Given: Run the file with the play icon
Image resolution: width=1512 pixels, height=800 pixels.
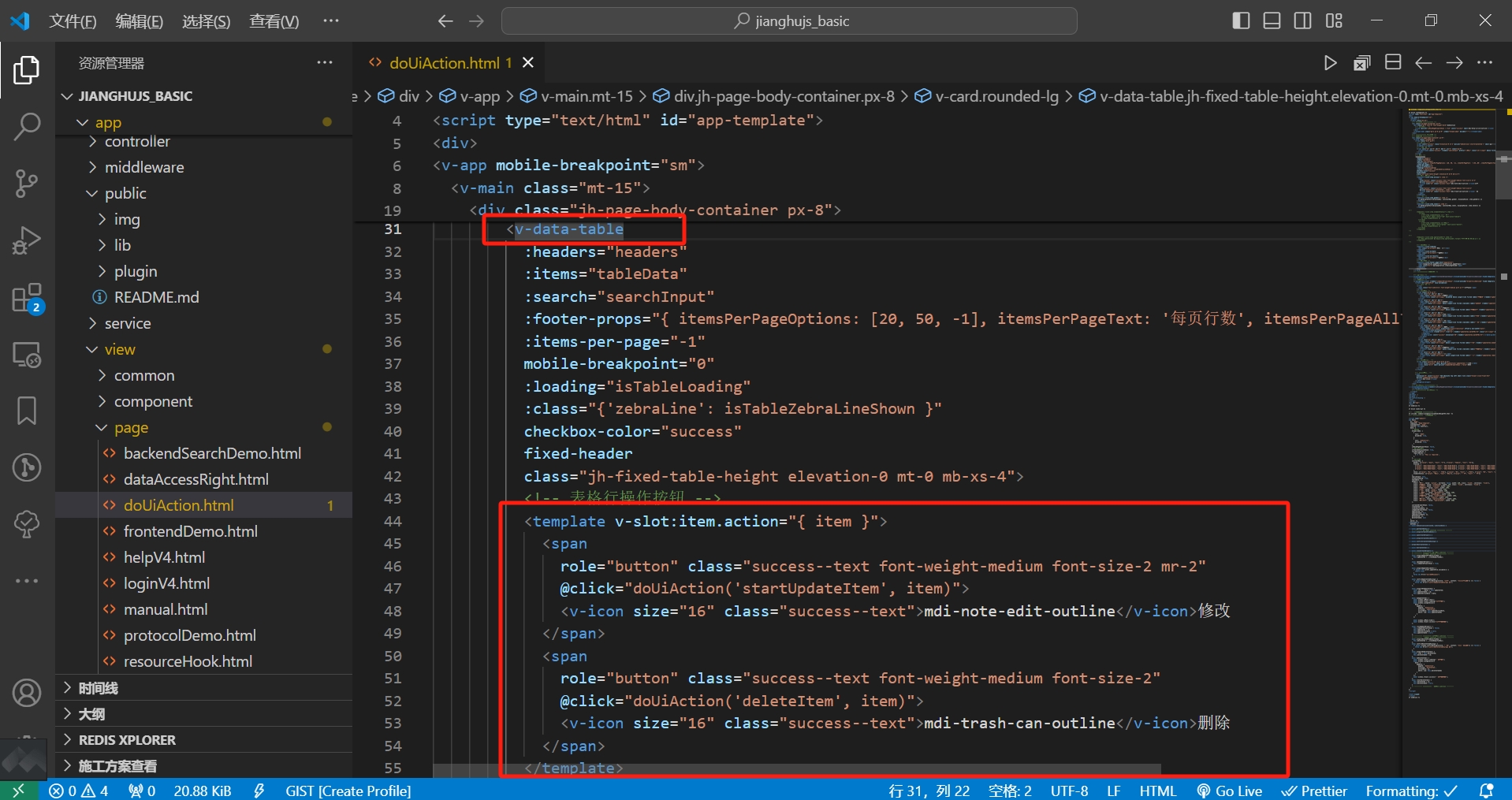Looking at the screenshot, I should 1330,63.
